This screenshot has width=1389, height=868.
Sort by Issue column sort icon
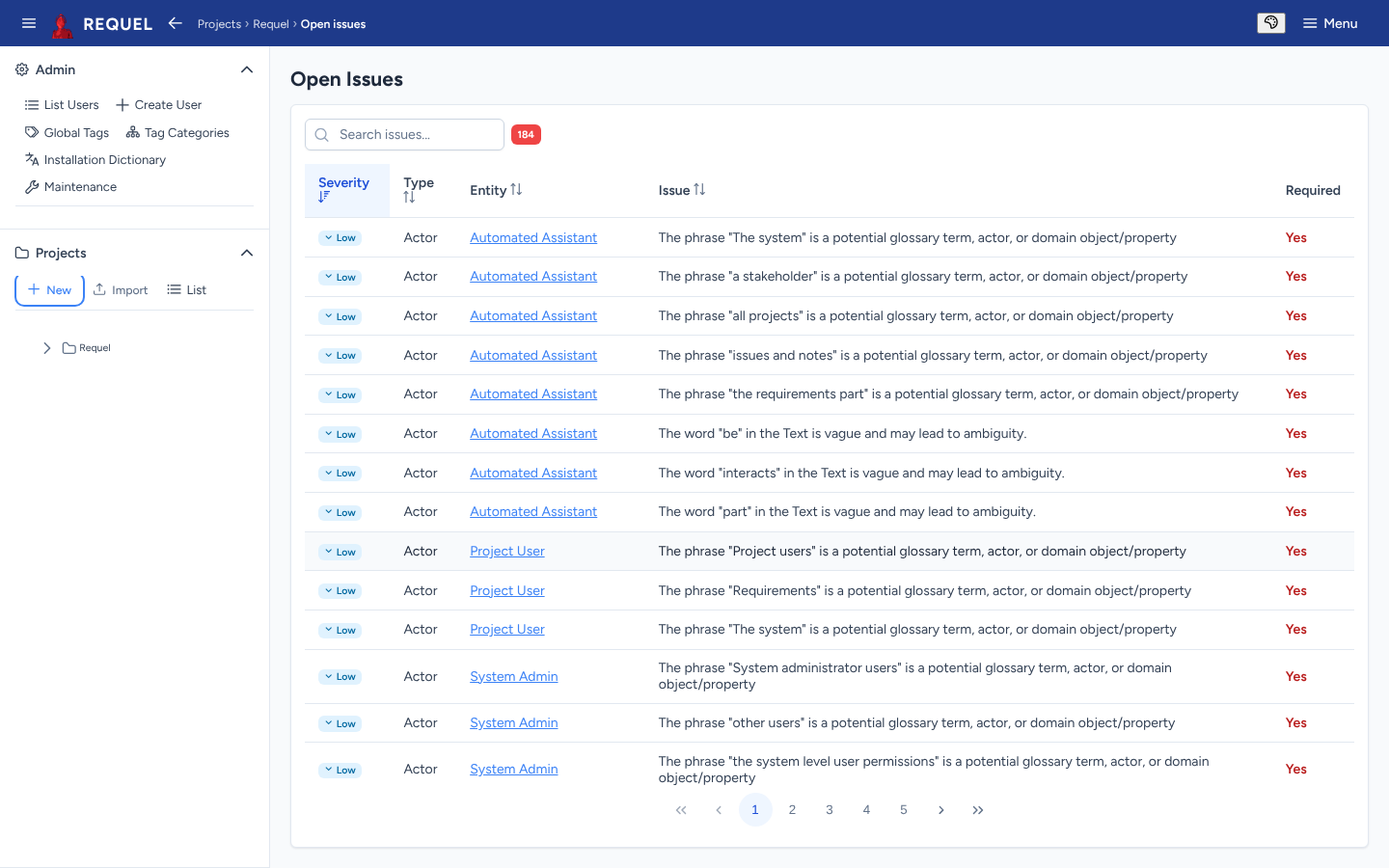click(699, 190)
